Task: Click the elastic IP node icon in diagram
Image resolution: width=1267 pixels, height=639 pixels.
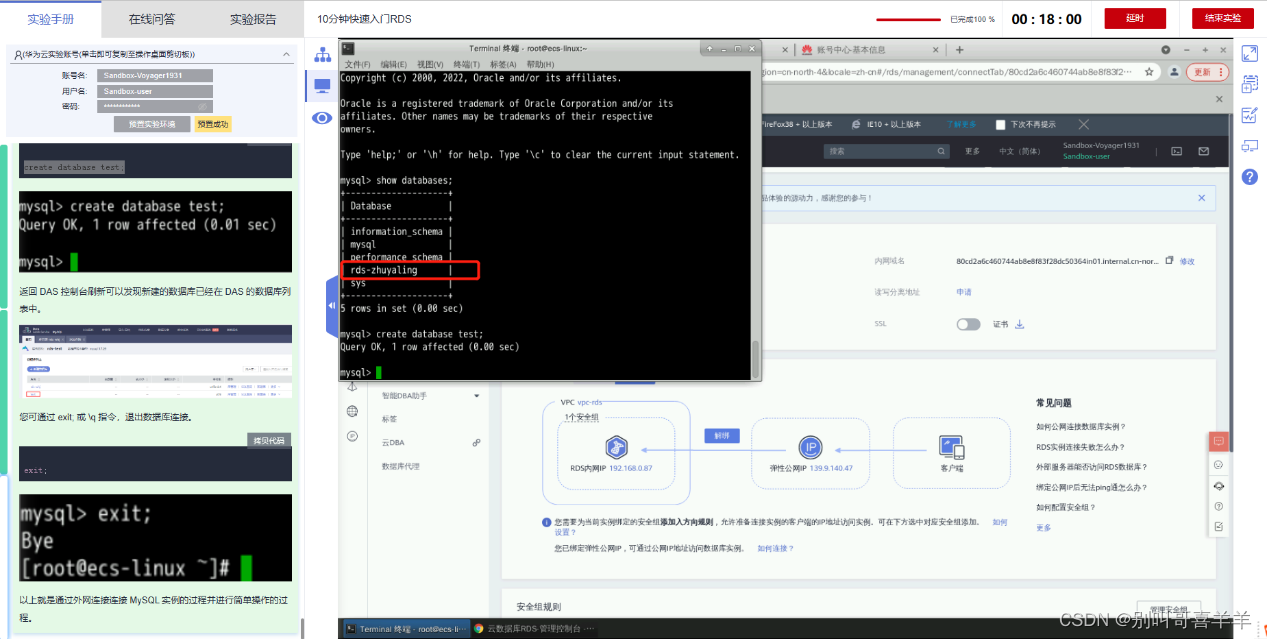Action: [x=809, y=447]
